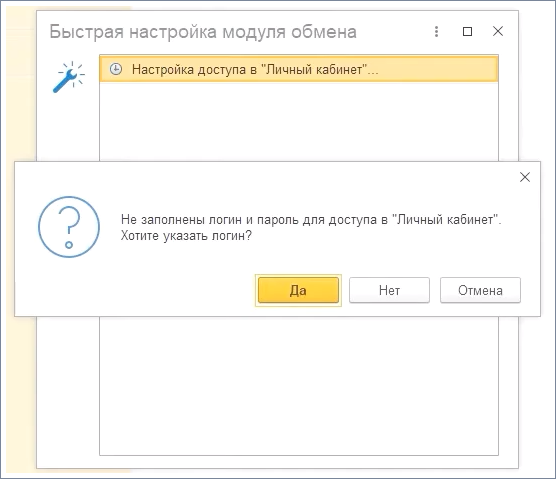Click the empty list area below the dialog

click(299, 386)
